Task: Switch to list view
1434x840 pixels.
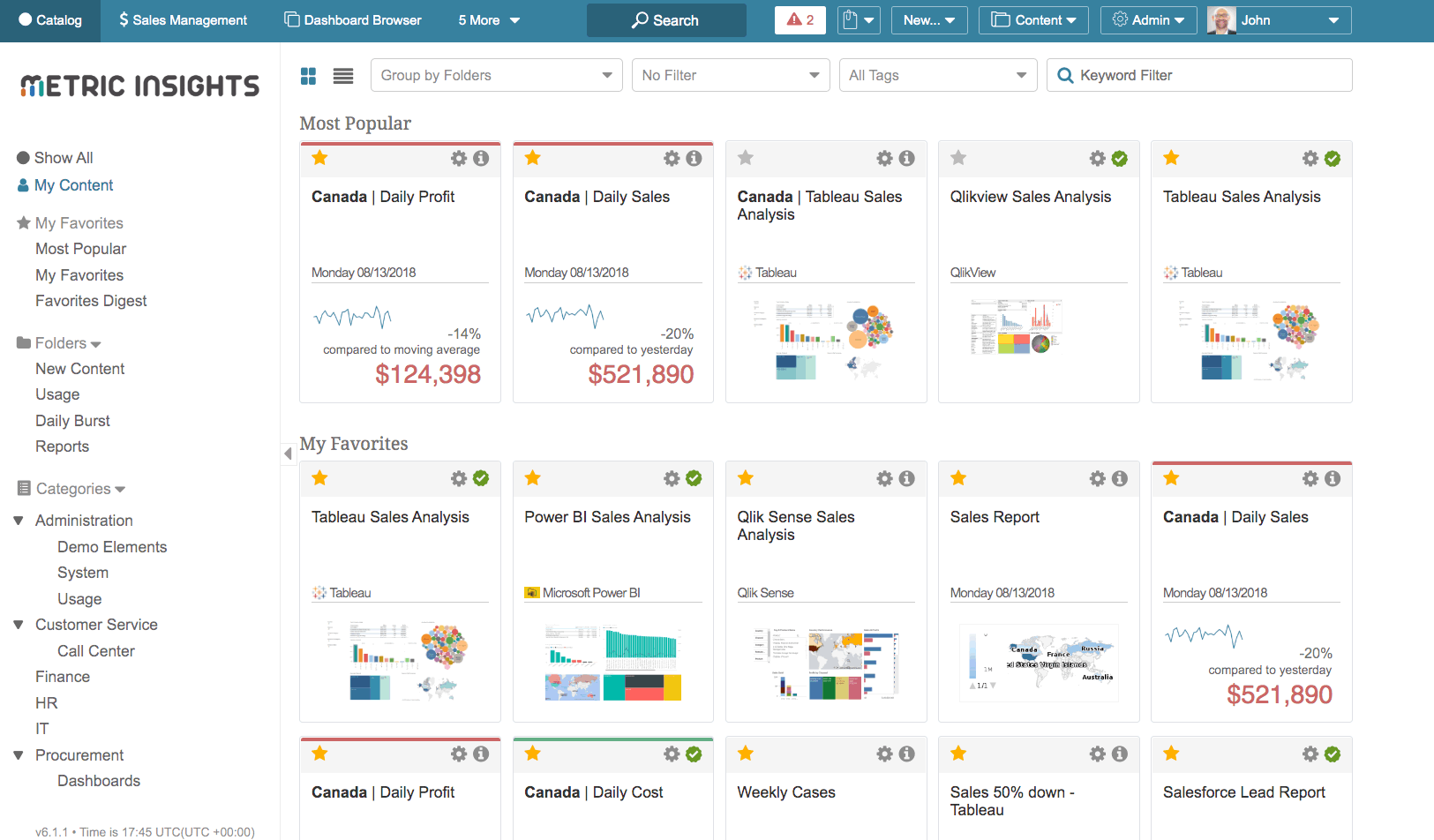Action: click(x=343, y=76)
